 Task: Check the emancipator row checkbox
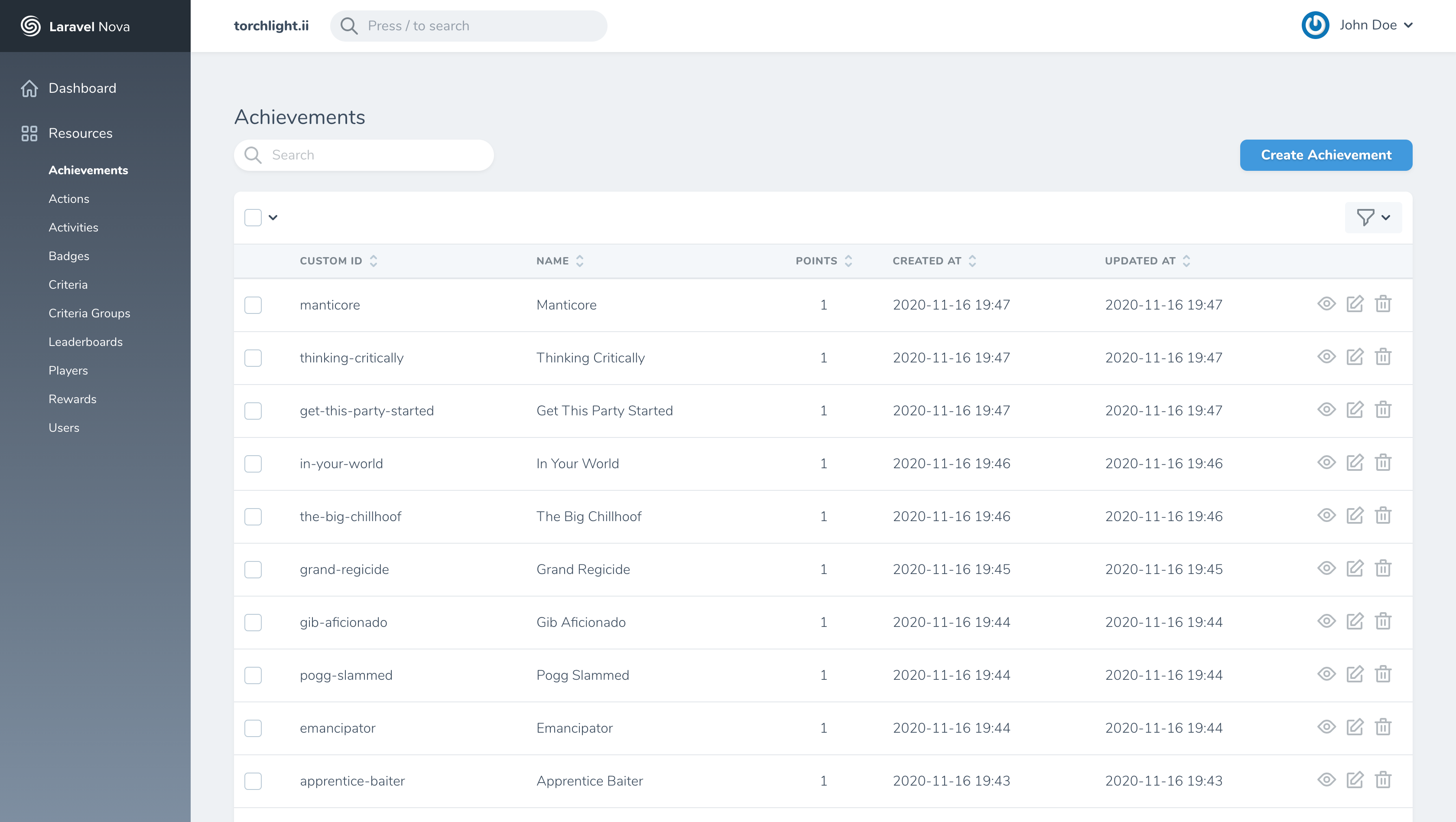[253, 728]
